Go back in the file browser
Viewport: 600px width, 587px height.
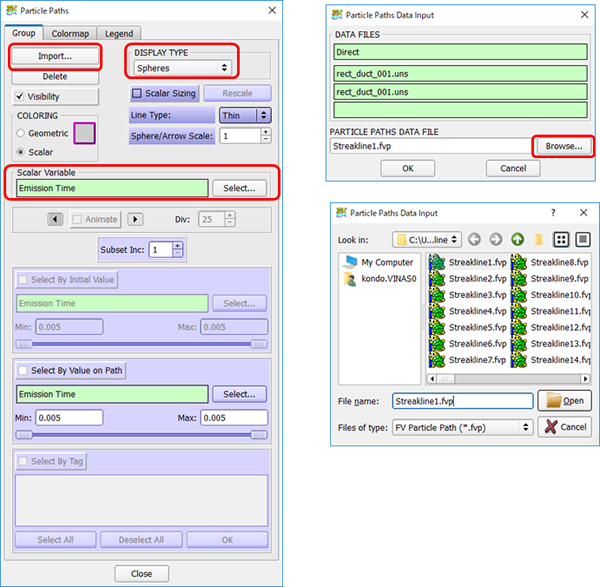click(474, 240)
